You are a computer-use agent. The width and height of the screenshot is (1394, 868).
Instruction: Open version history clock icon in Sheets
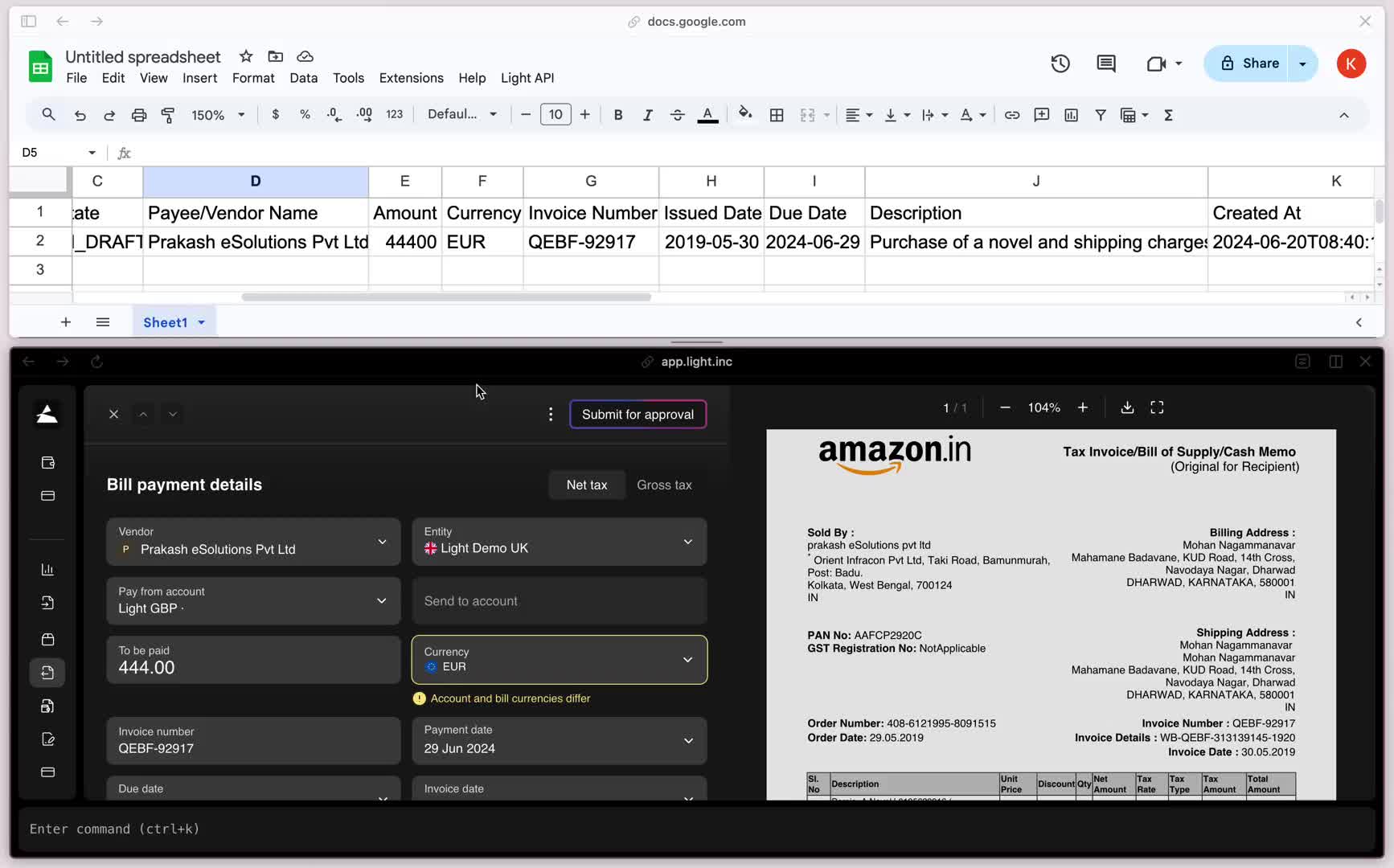1060,63
